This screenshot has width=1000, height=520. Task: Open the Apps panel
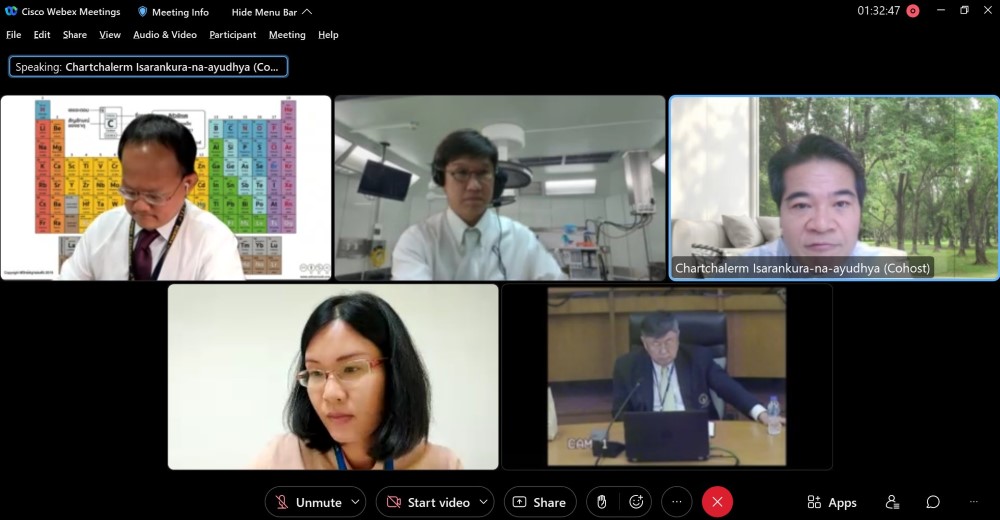pos(832,502)
